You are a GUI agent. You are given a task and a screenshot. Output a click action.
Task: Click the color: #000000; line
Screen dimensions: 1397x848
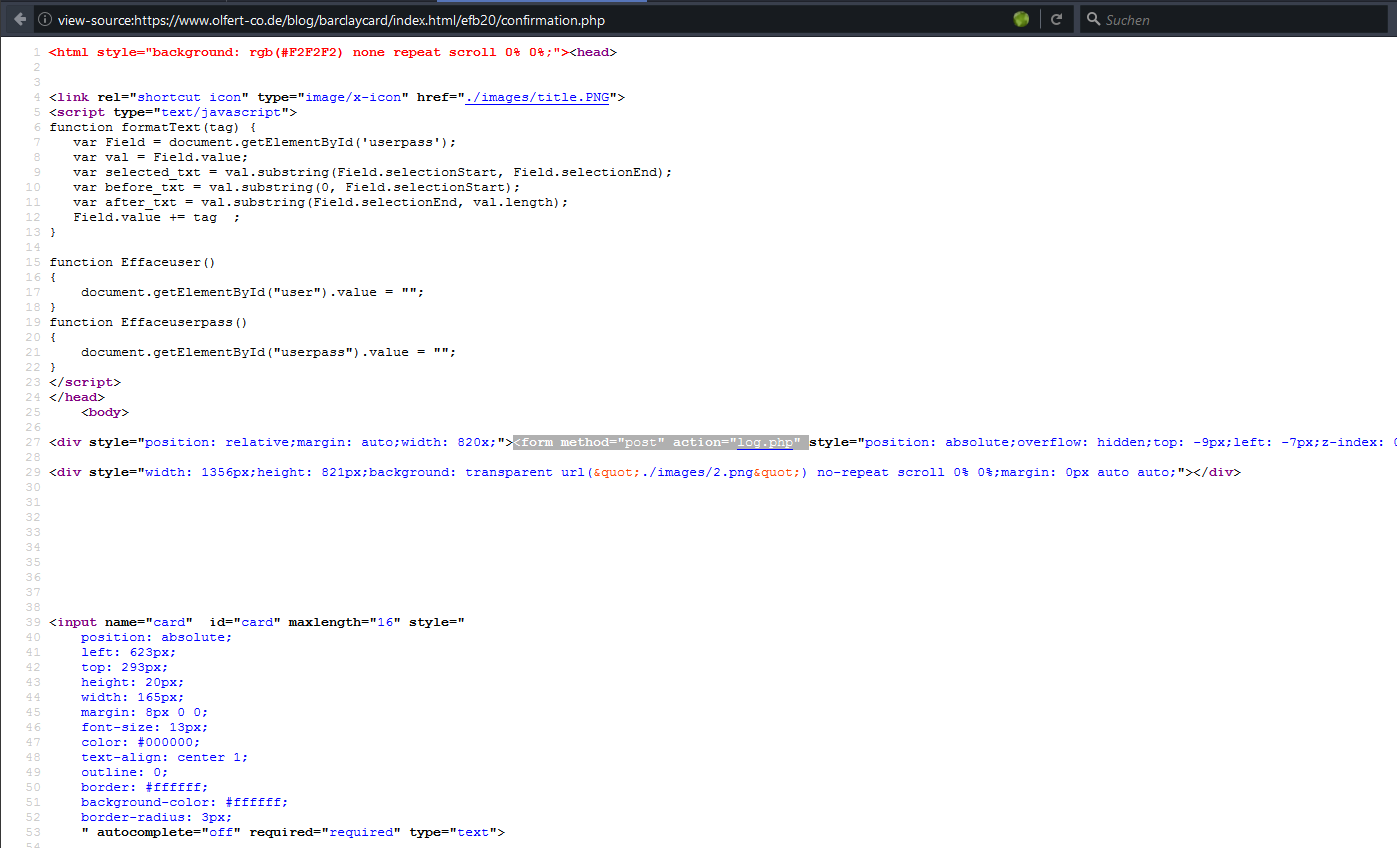140,742
